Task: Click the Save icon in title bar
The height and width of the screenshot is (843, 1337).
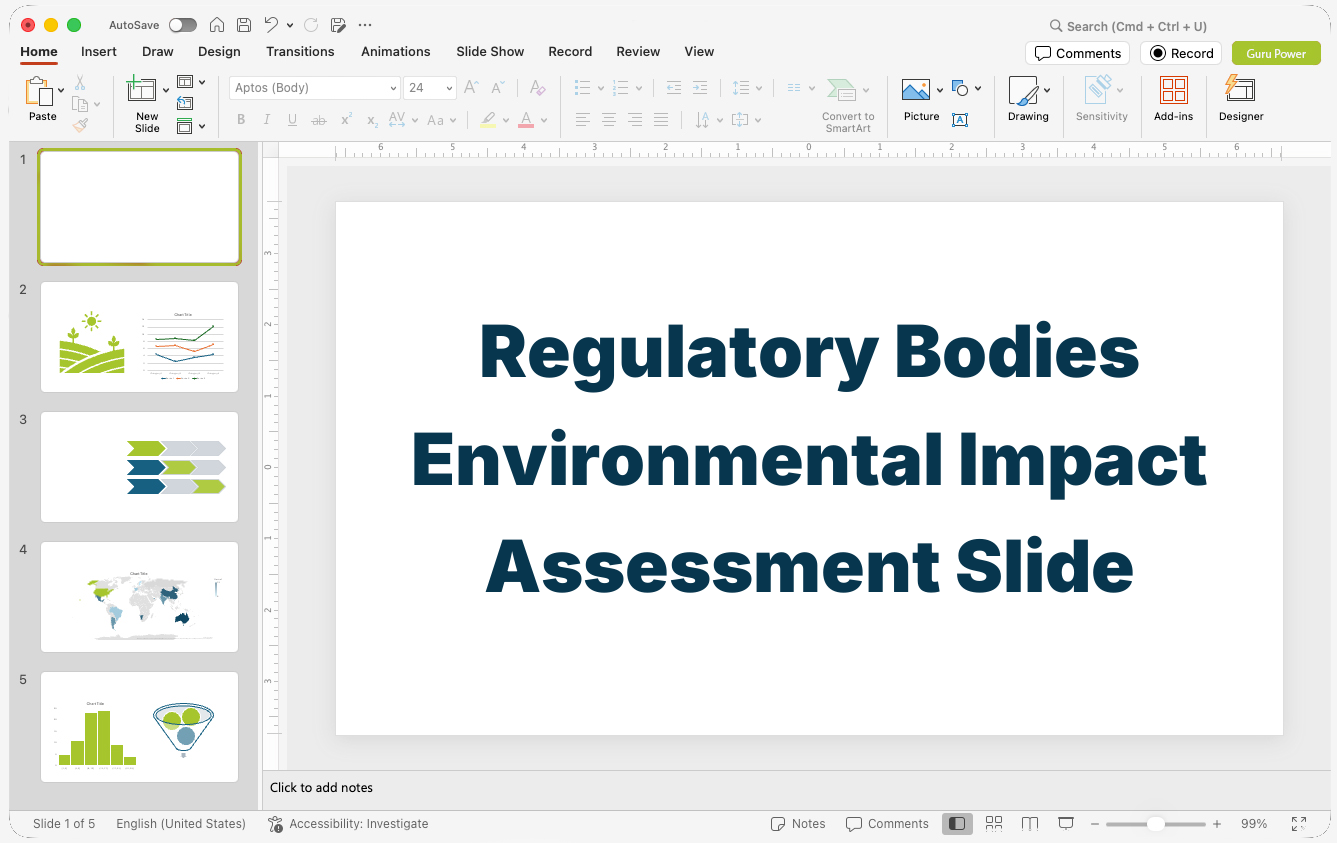Action: 244,25
